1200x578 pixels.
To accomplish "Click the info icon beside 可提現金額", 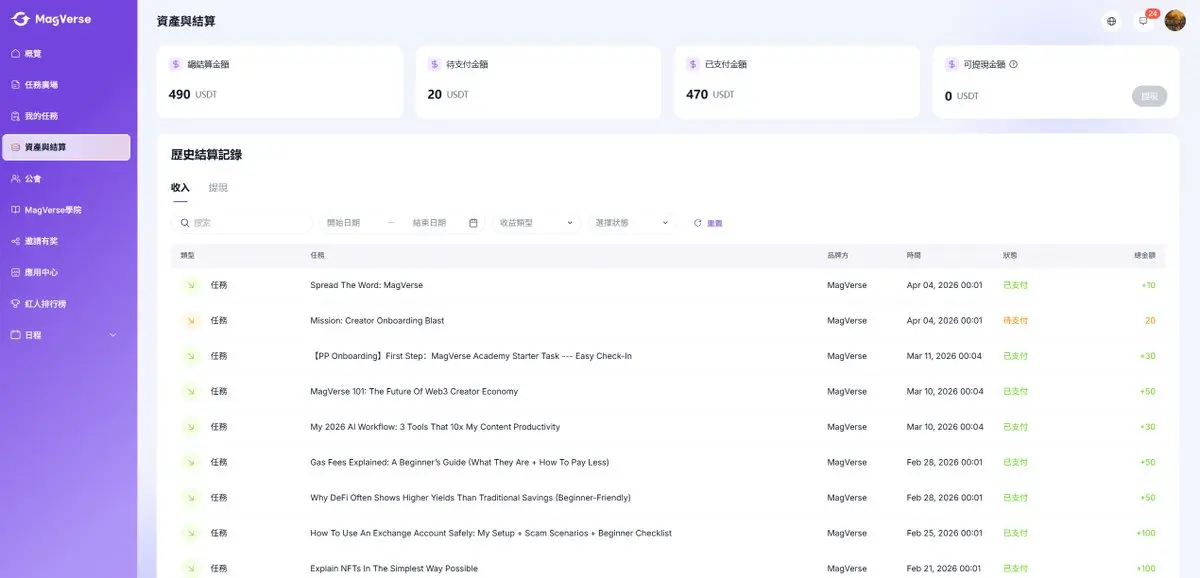I will click(1014, 64).
